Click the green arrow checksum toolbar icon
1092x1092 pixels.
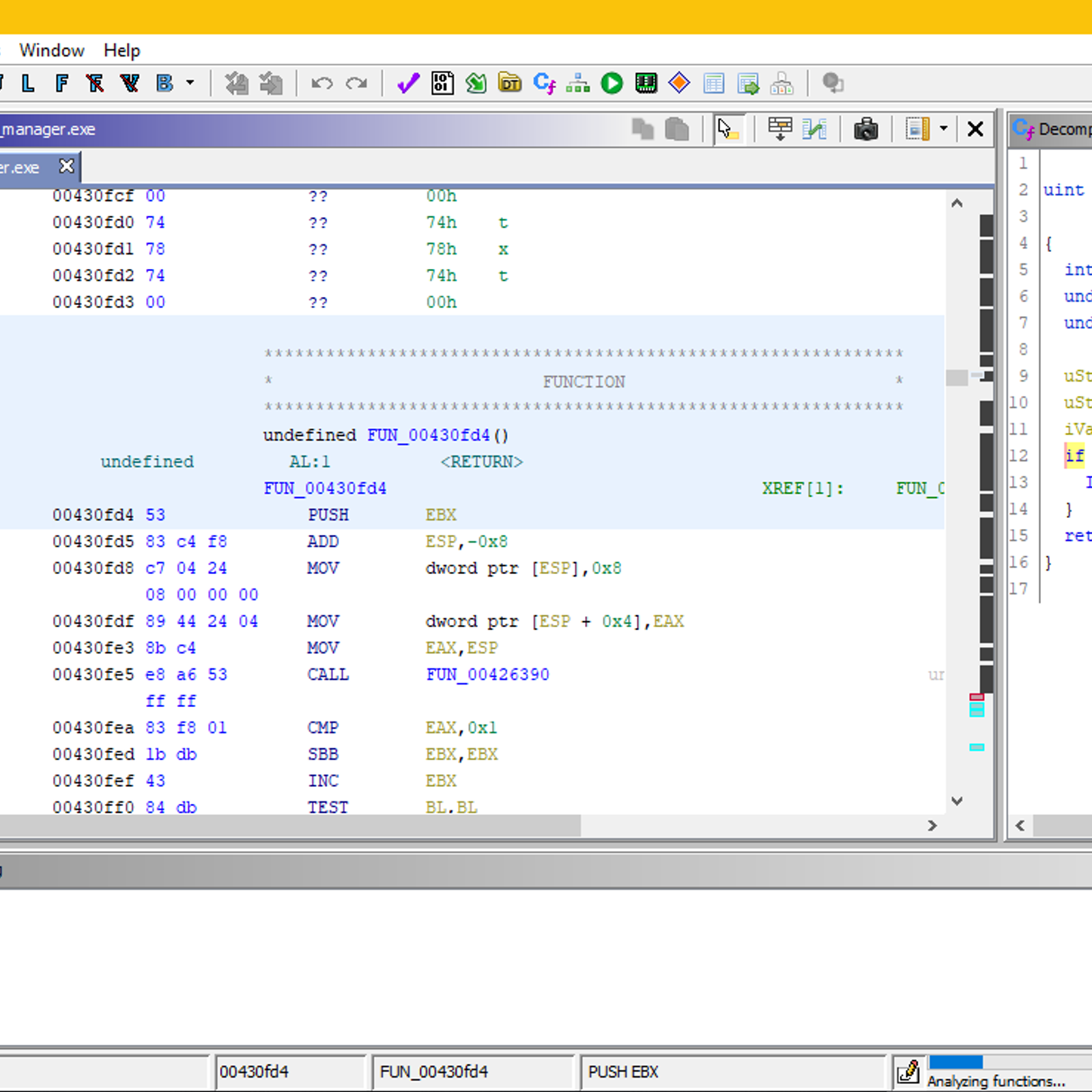476,83
